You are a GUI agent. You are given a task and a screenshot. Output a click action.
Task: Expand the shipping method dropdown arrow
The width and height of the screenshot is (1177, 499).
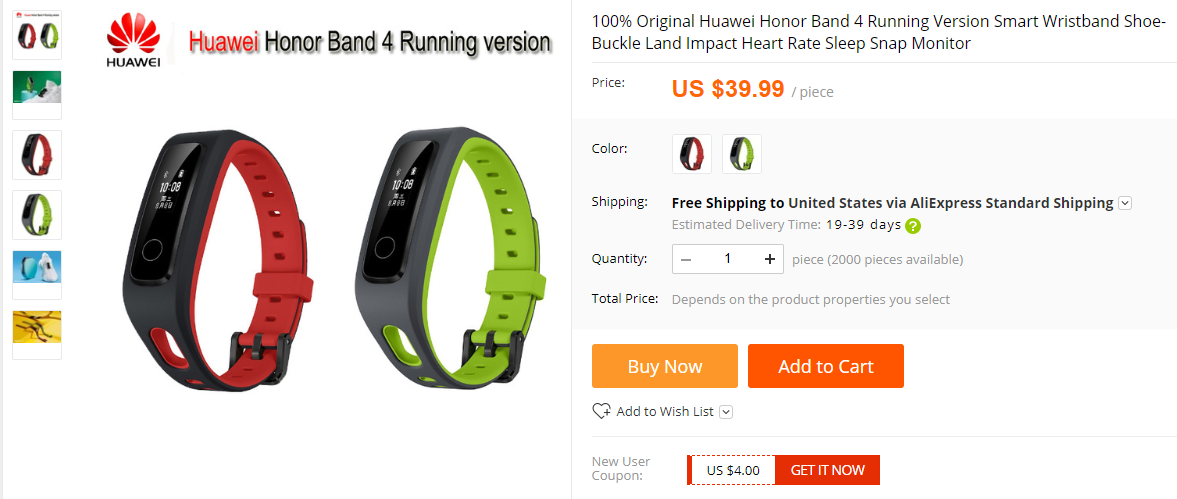[x=1124, y=203]
